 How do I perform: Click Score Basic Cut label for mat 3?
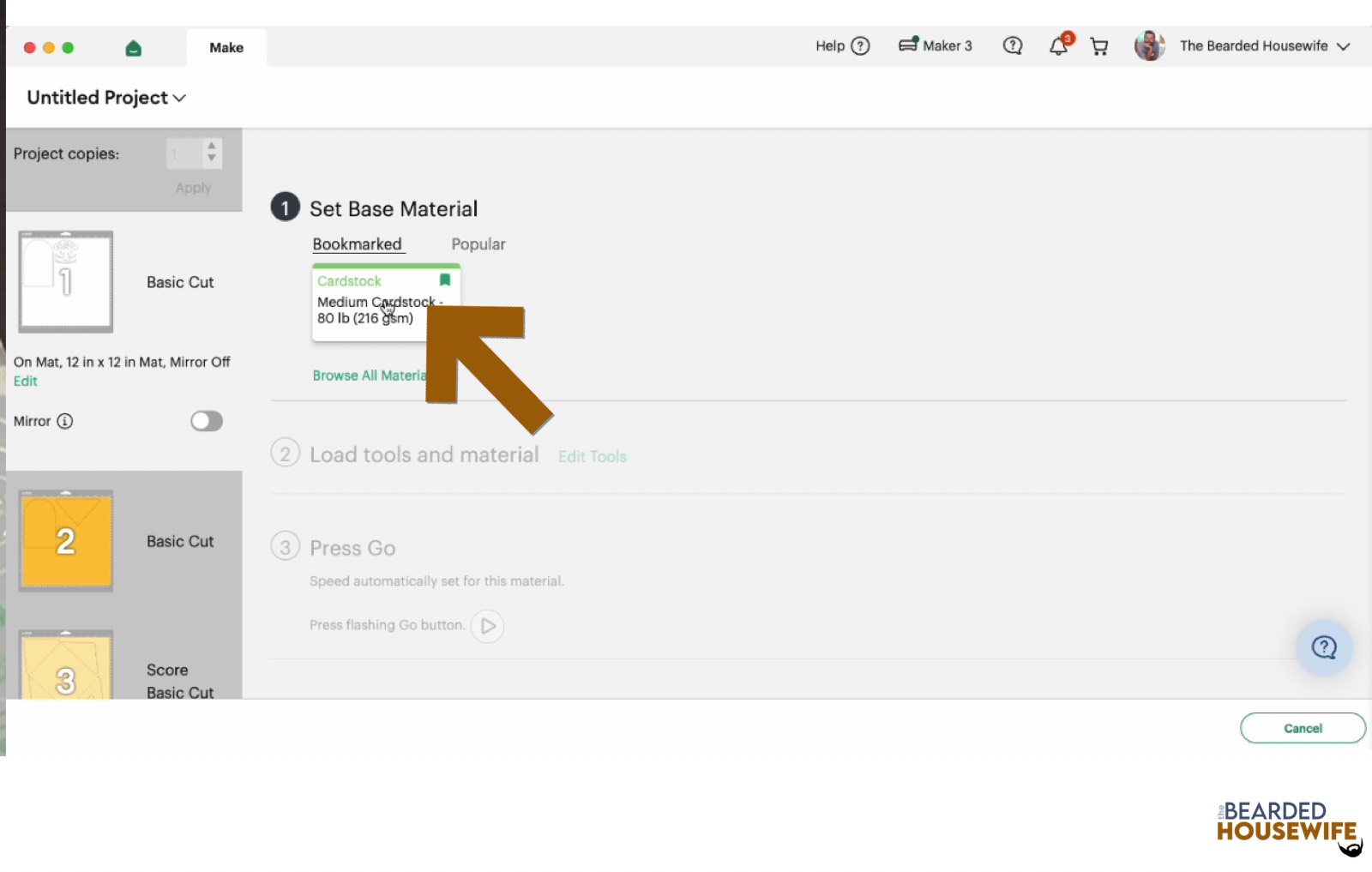[x=180, y=681]
